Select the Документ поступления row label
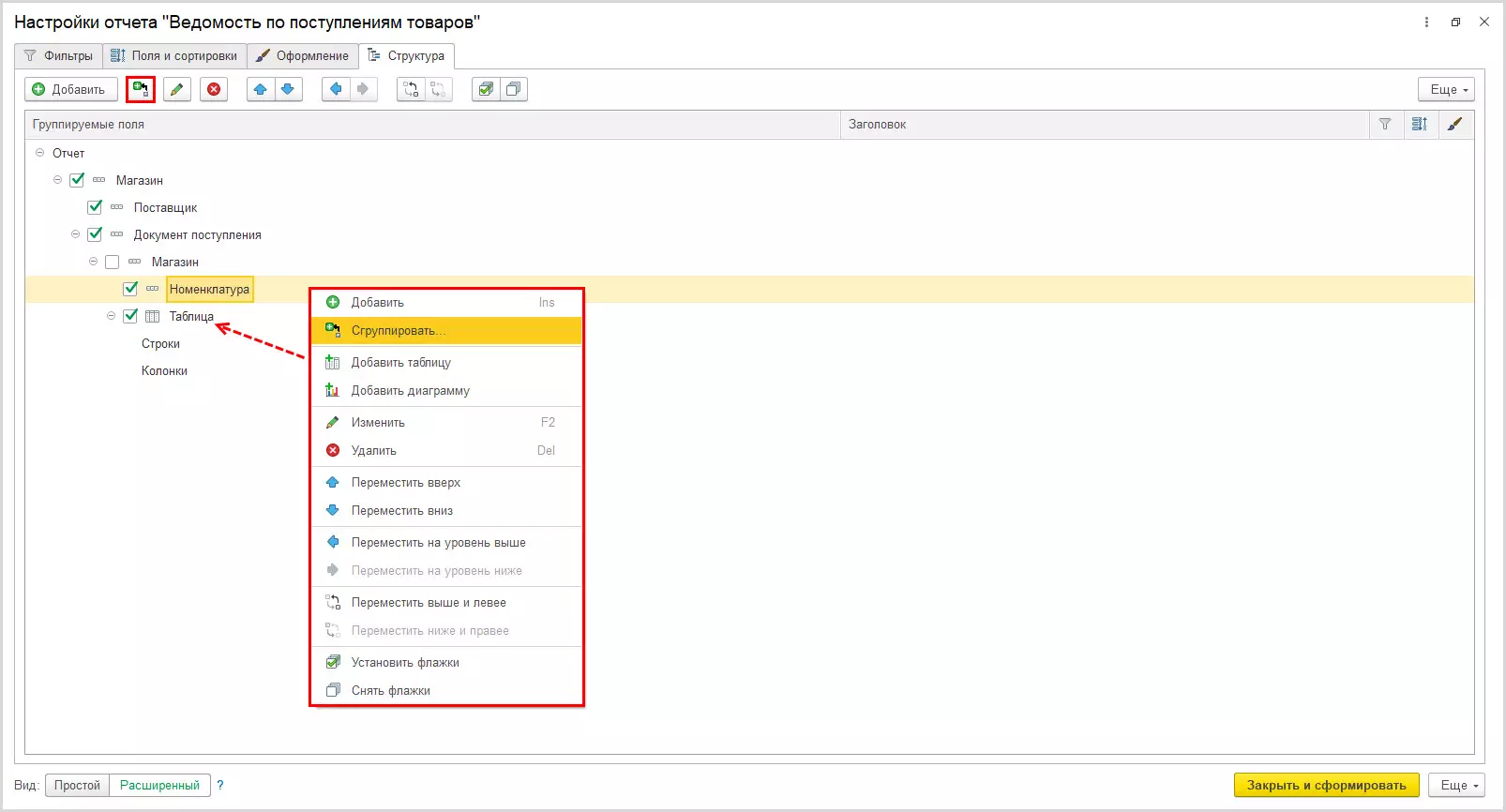 click(x=197, y=235)
